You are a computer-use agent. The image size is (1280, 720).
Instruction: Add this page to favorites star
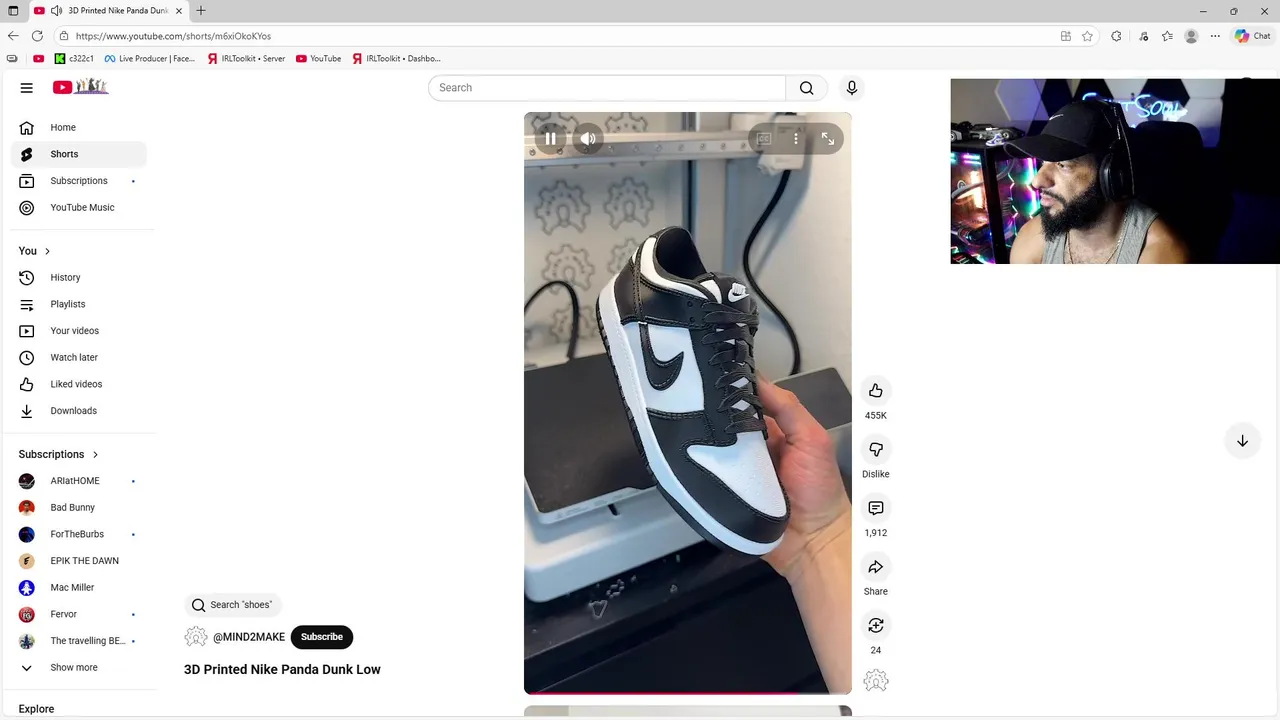[x=1087, y=36]
